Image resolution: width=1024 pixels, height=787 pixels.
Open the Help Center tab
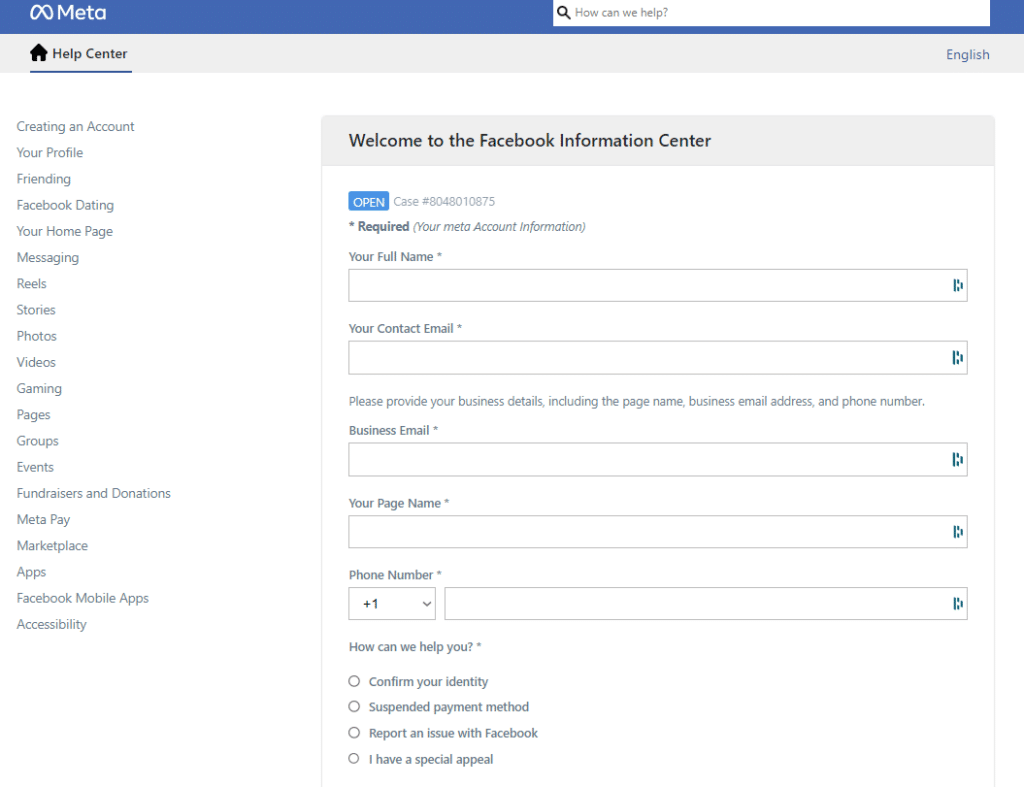pos(80,54)
